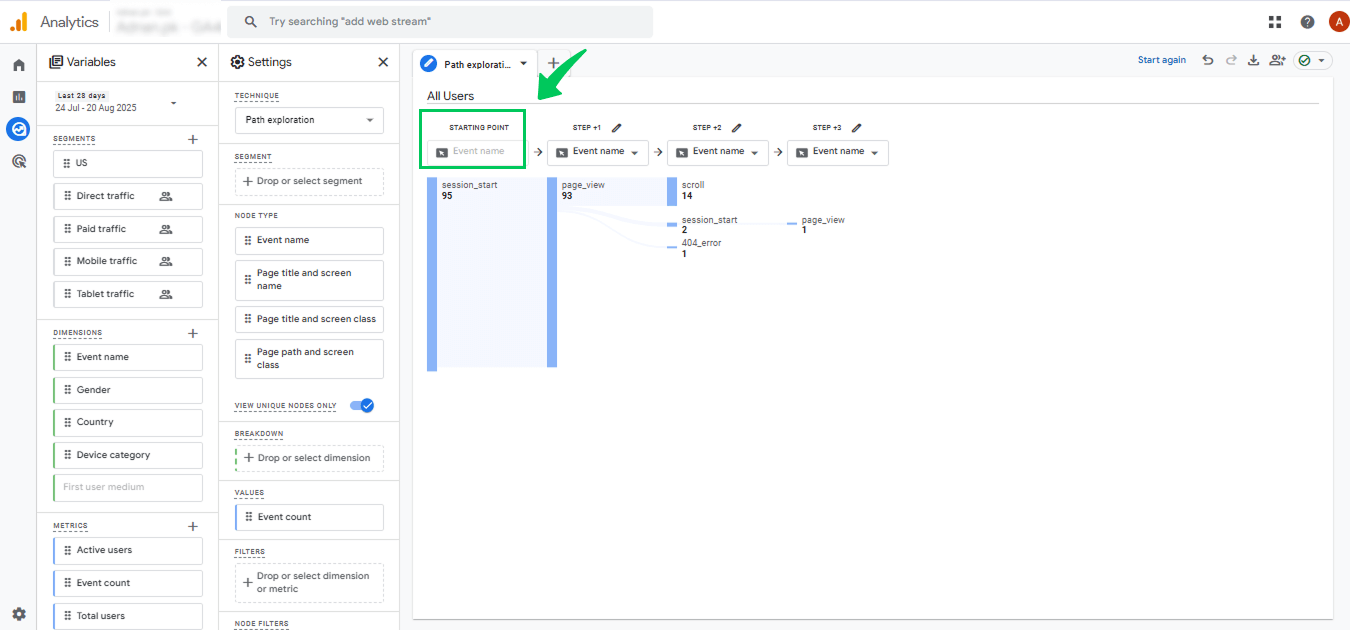
Task: Click the download export icon
Action: pos(1254,61)
